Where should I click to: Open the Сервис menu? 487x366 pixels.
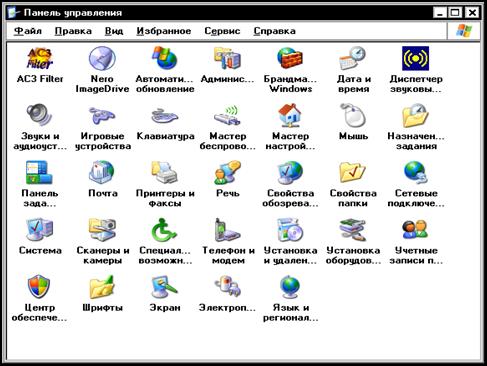(222, 31)
